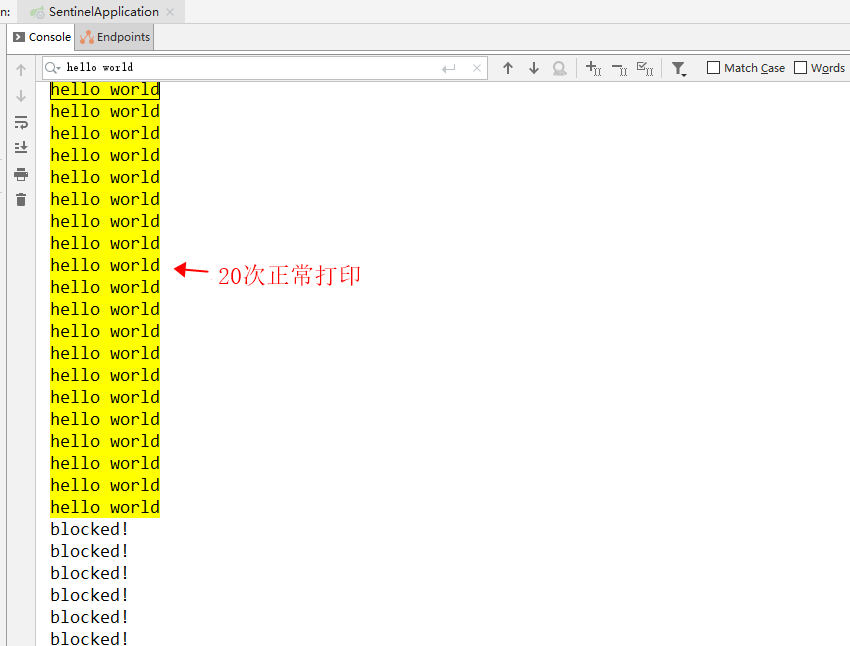
Task: Add occurrence to search selection
Action: (x=593, y=68)
